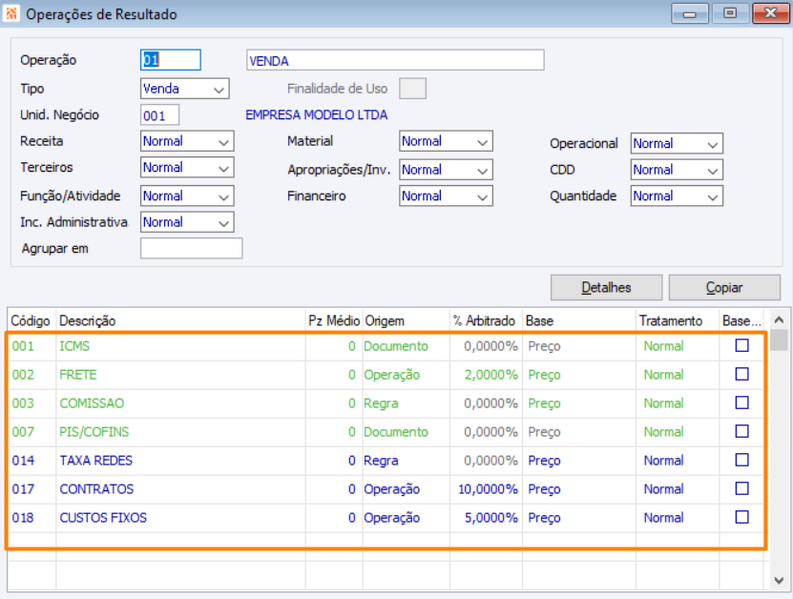Tick the Base checkbox in the CUSTOS FIXOS row
793x599 pixels.
741,517
